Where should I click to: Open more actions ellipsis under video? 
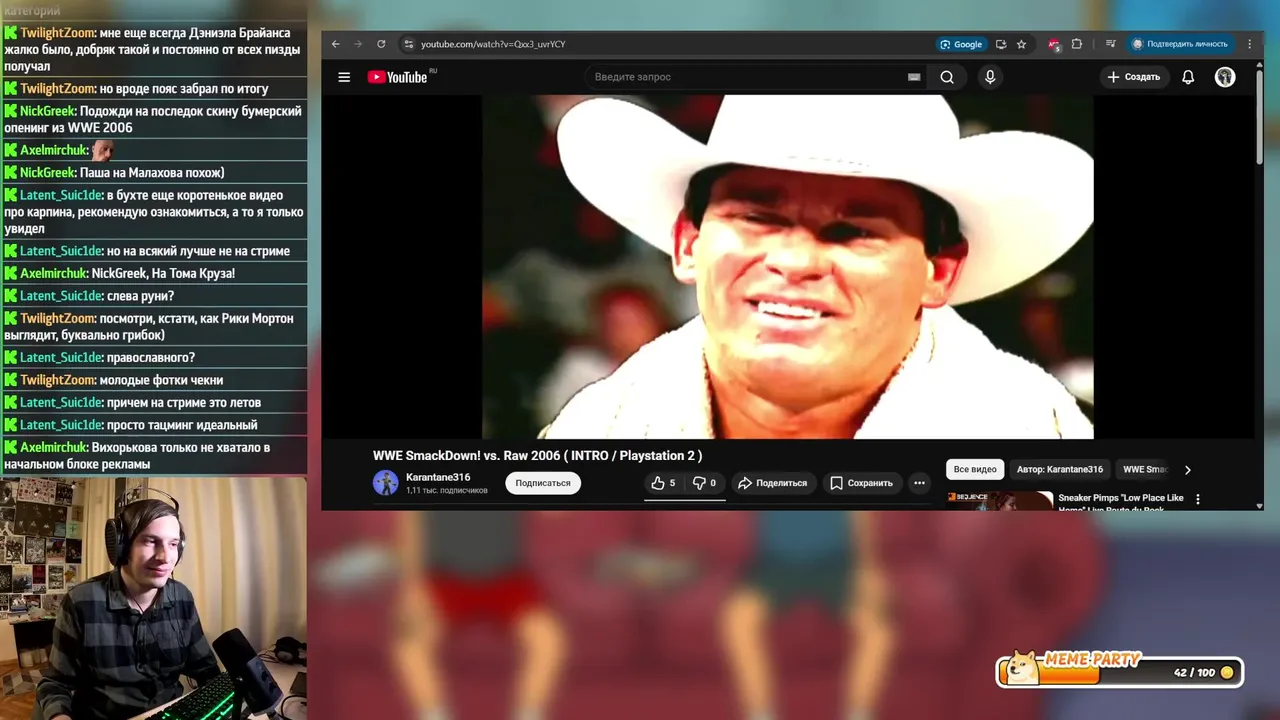click(x=919, y=483)
